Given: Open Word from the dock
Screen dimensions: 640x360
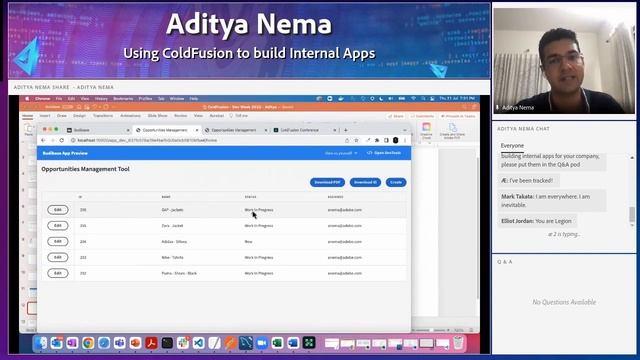Looking at the screenshot, I should coord(293,343).
